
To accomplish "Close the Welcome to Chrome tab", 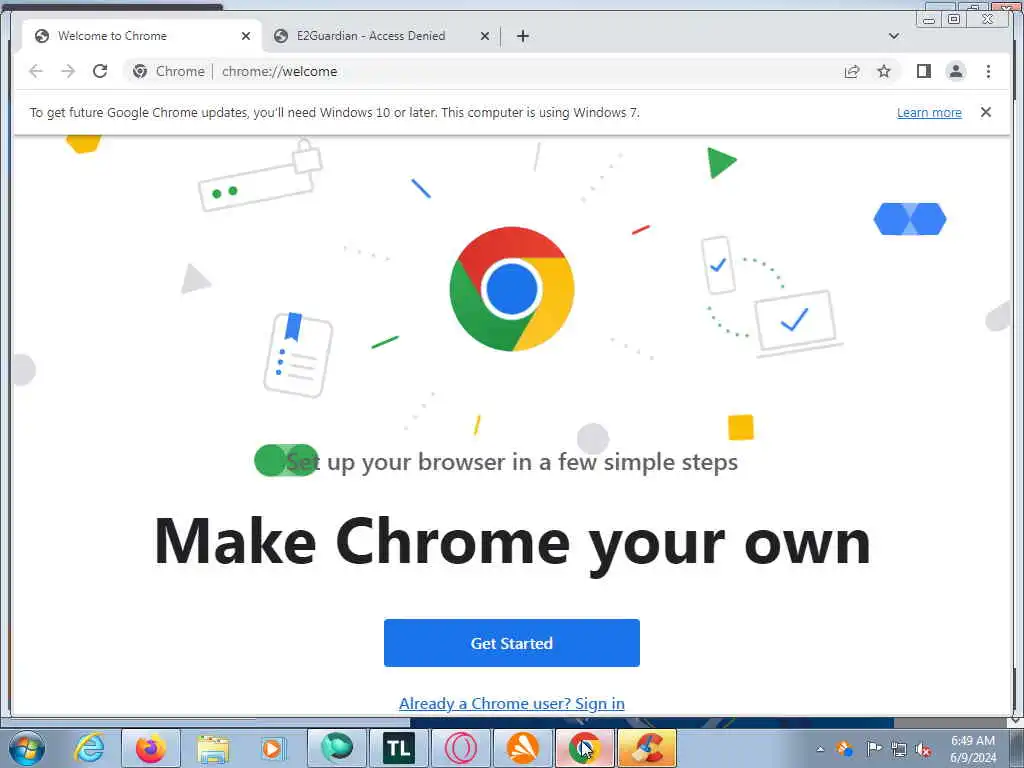I will pyautogui.click(x=246, y=36).
